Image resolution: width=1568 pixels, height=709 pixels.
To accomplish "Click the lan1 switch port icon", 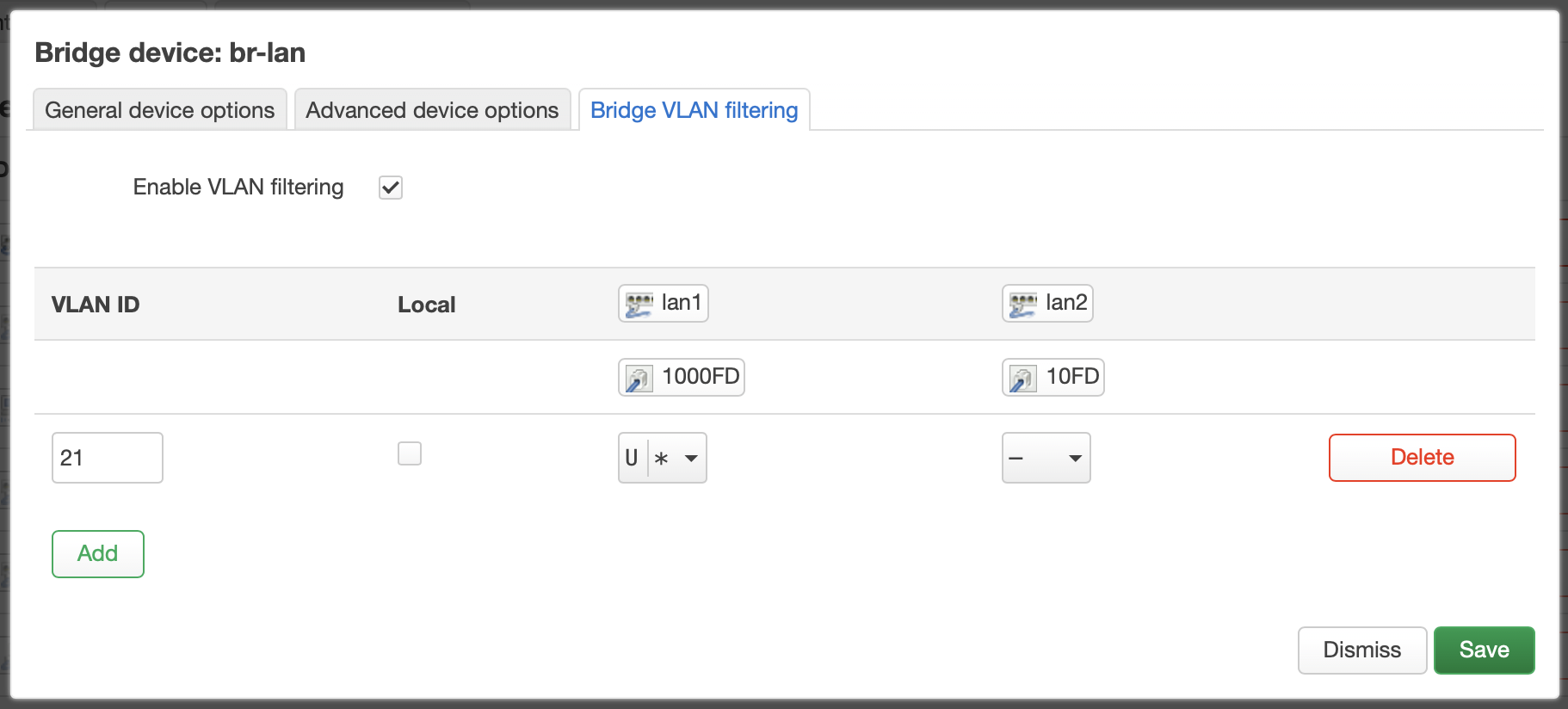I will click(639, 305).
